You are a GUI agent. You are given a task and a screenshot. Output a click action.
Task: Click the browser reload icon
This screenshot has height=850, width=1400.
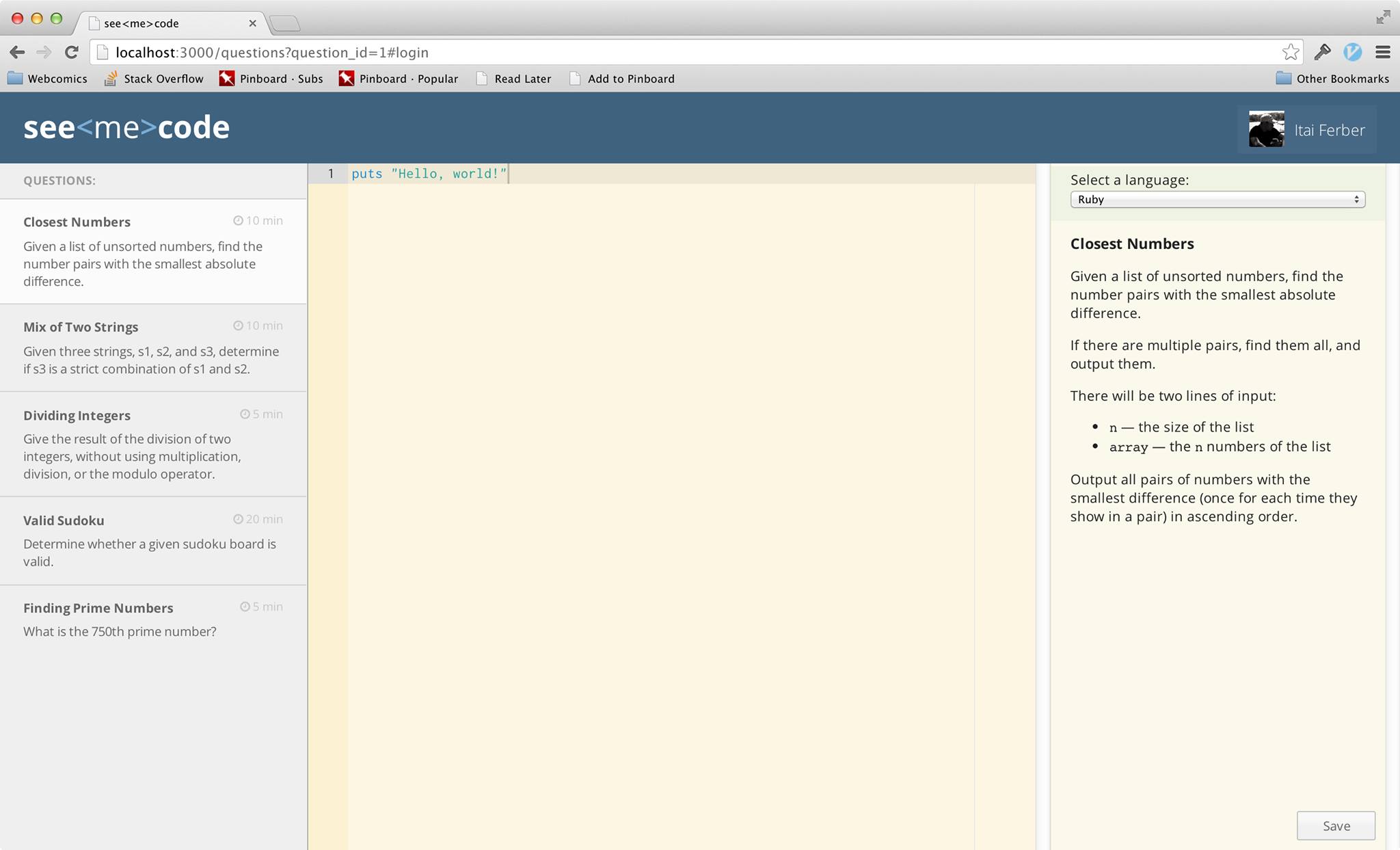[x=71, y=52]
